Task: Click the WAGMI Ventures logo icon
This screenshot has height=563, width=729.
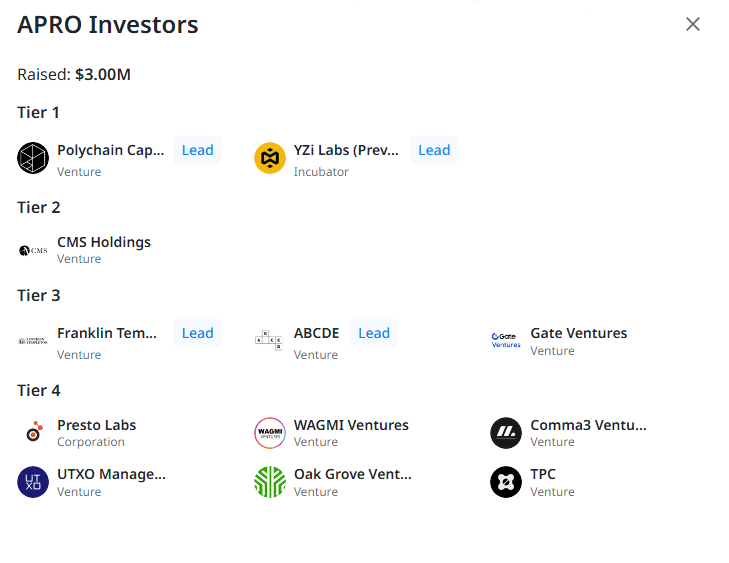Action: pyautogui.click(x=270, y=433)
